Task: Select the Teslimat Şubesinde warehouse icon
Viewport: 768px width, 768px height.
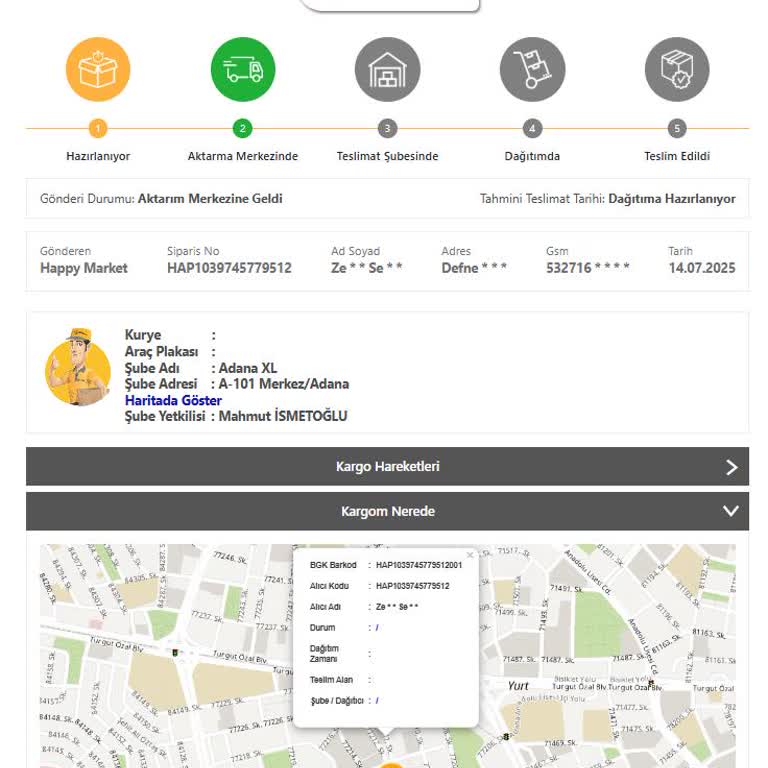Action: (387, 70)
